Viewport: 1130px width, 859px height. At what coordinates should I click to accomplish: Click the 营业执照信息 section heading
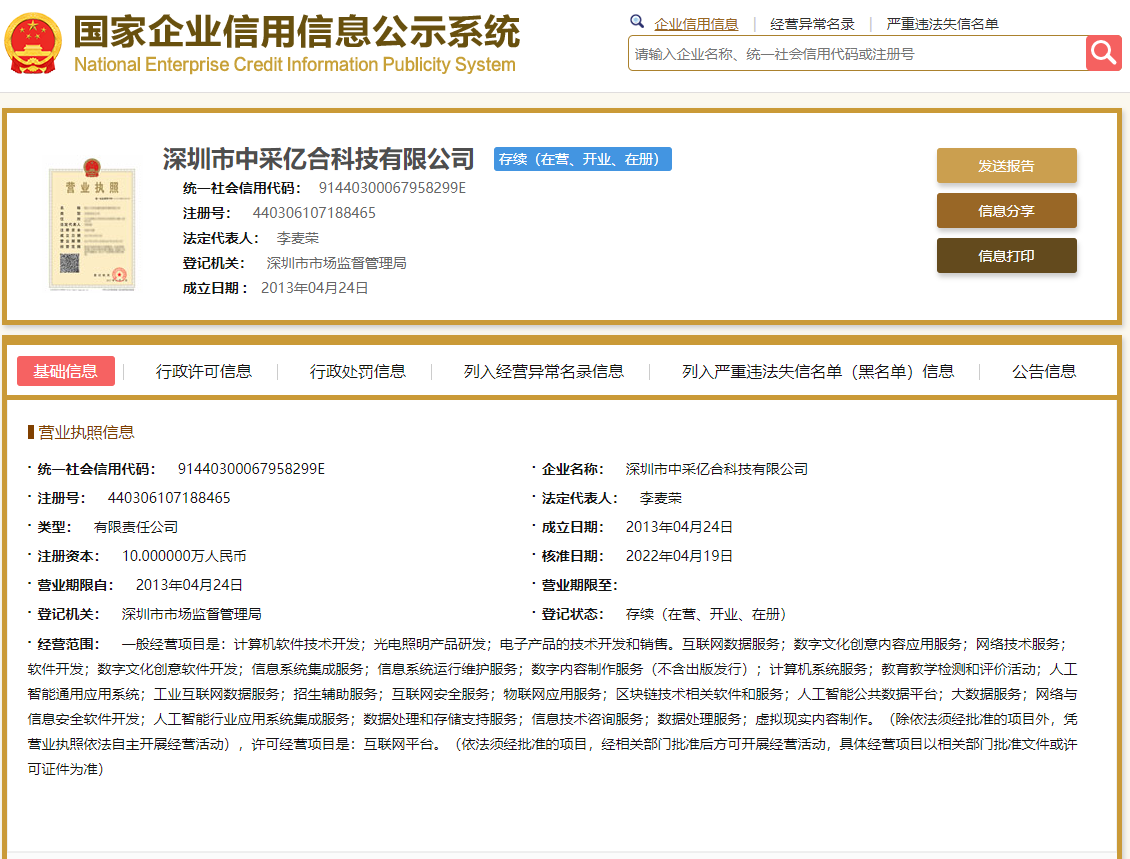pyautogui.click(x=86, y=432)
